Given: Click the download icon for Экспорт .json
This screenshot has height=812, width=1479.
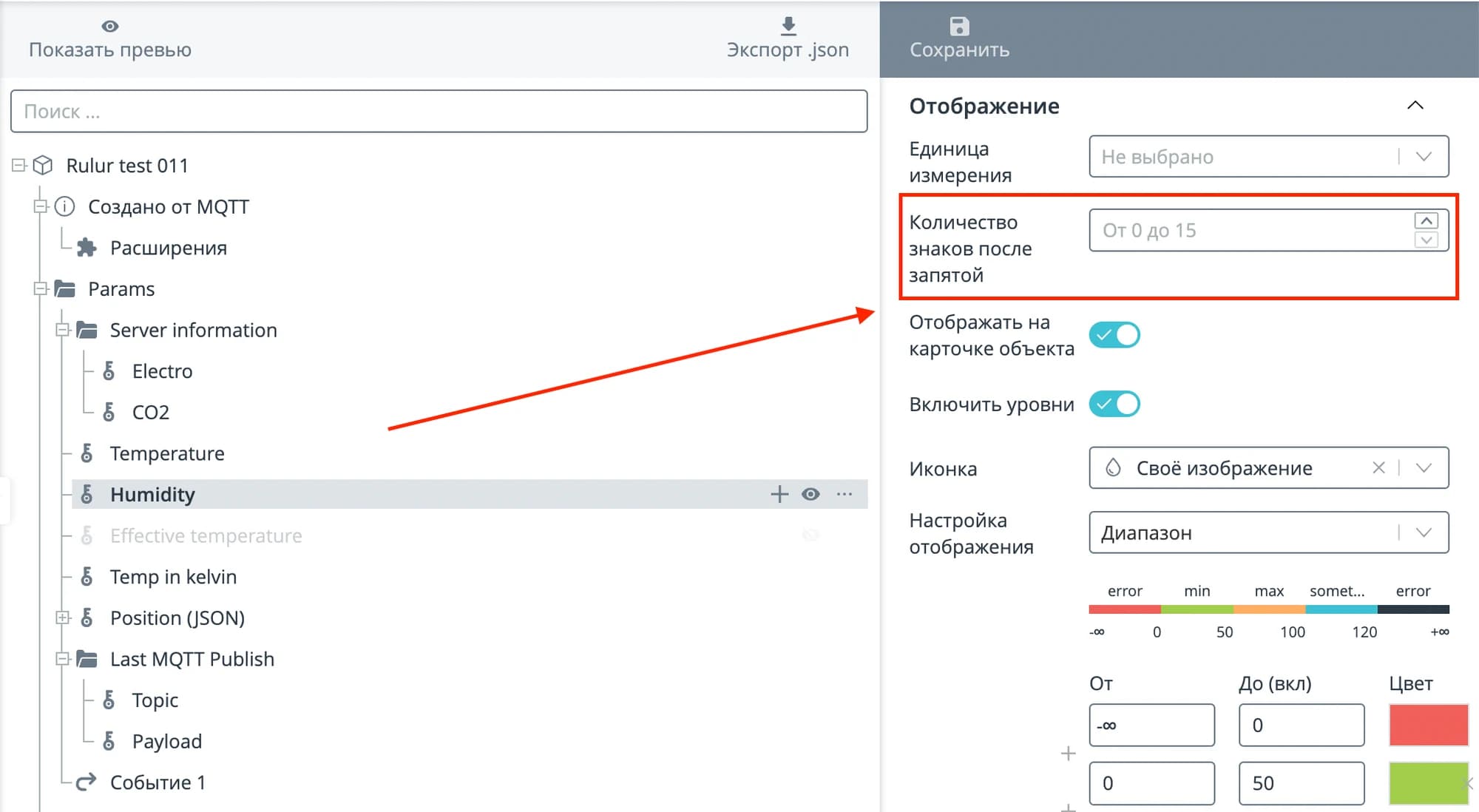Looking at the screenshot, I should [x=788, y=26].
